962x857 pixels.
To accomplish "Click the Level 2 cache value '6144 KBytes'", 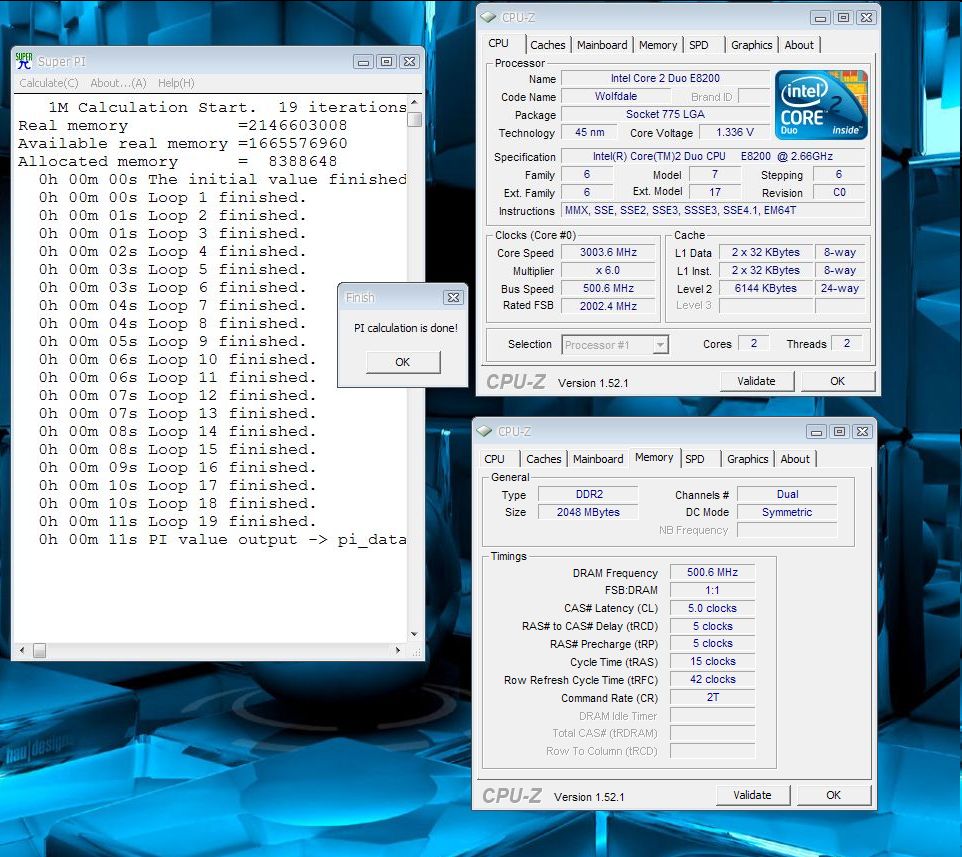I will point(765,288).
